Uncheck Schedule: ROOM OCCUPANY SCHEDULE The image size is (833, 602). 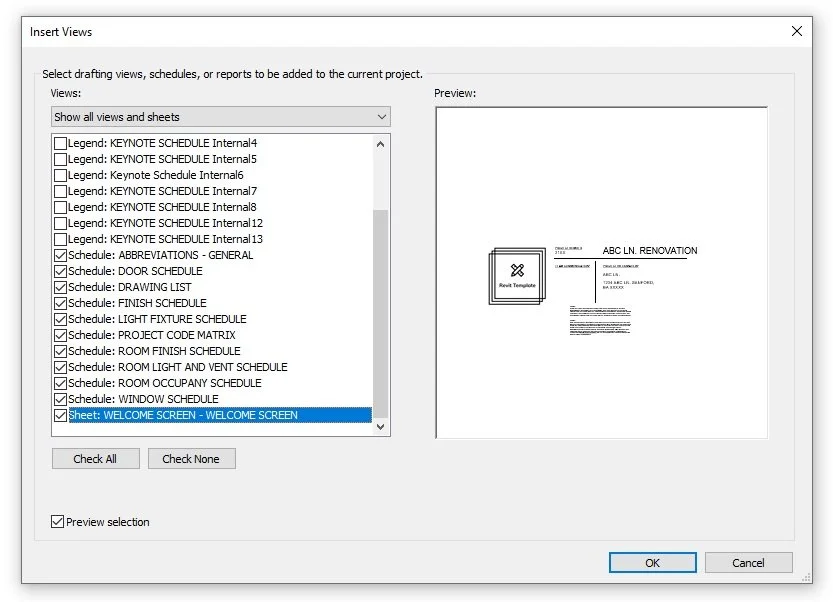pos(60,383)
